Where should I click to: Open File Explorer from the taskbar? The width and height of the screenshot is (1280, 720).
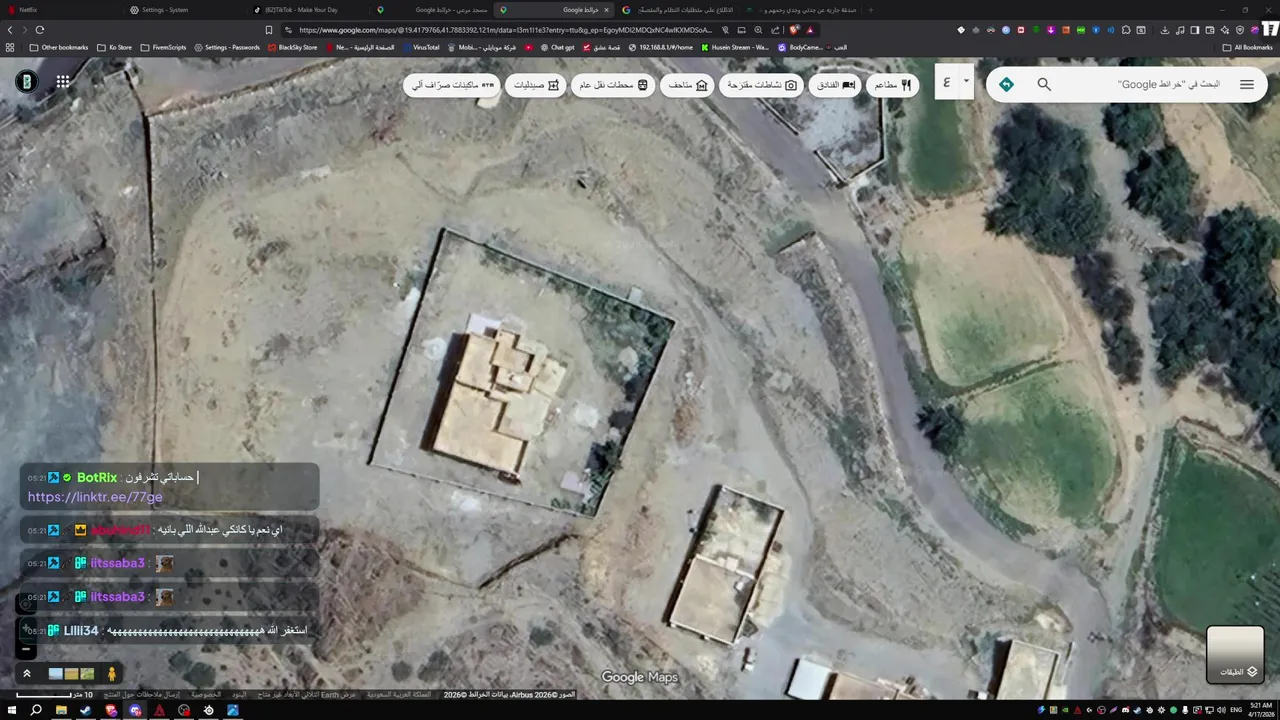coord(61,710)
